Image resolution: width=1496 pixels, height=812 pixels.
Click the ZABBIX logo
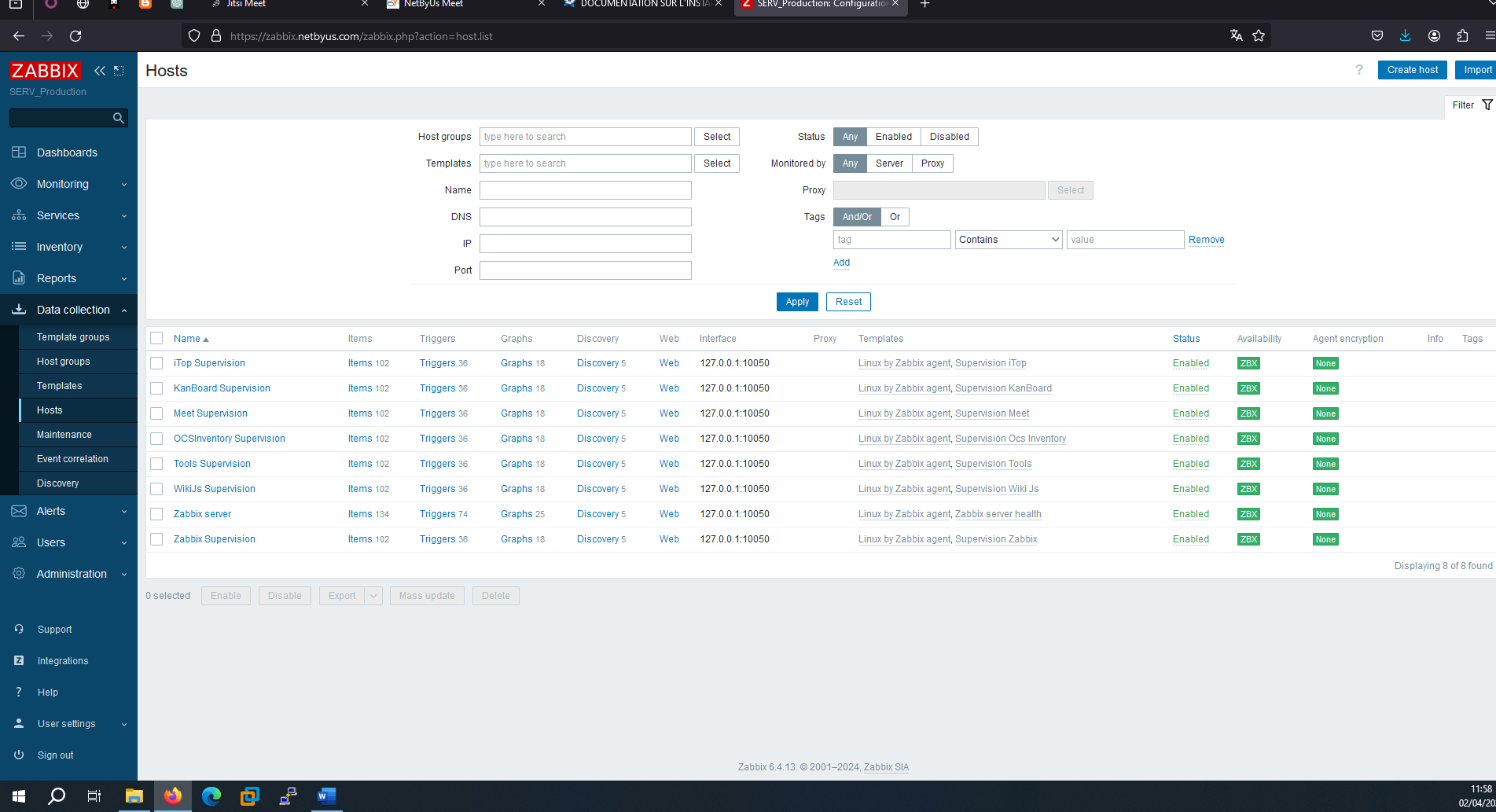tap(45, 71)
